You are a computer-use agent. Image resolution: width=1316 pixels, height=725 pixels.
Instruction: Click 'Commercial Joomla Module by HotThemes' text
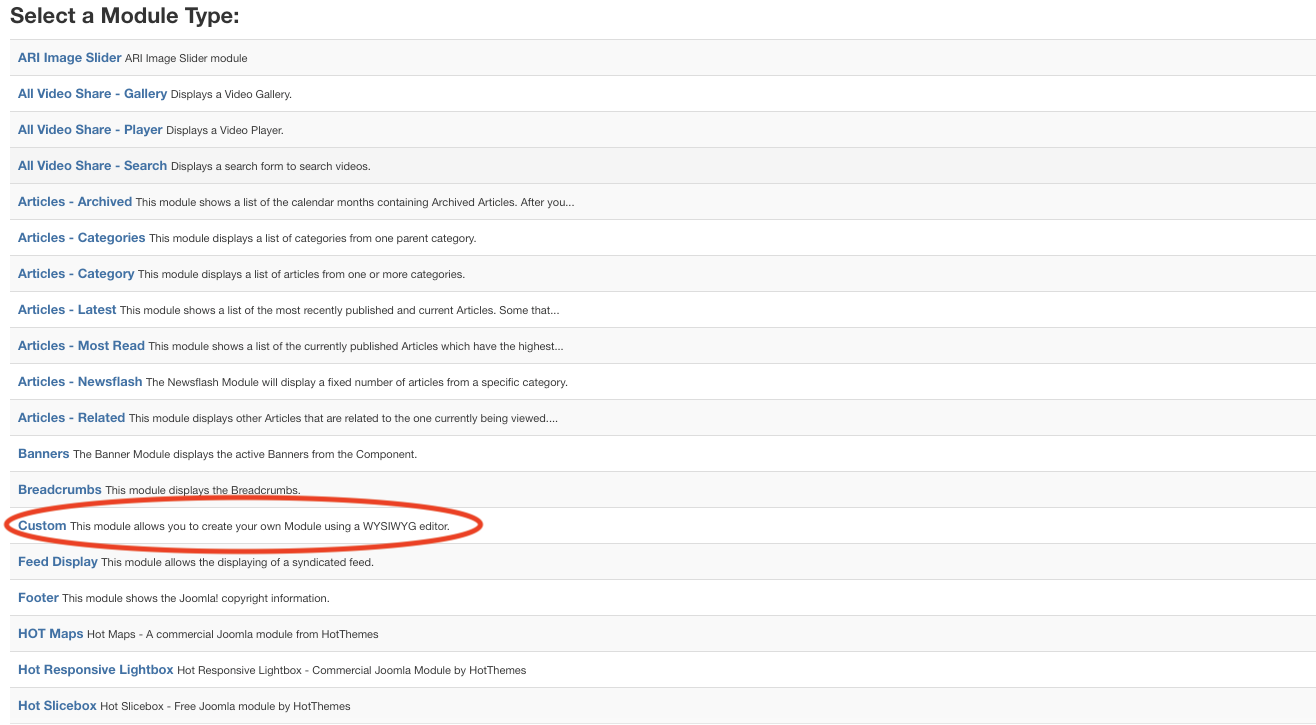pyautogui.click(x=419, y=671)
